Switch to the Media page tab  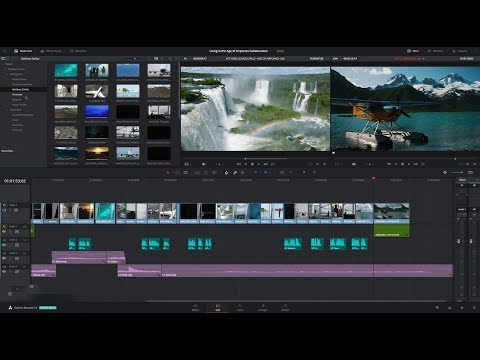click(195, 307)
